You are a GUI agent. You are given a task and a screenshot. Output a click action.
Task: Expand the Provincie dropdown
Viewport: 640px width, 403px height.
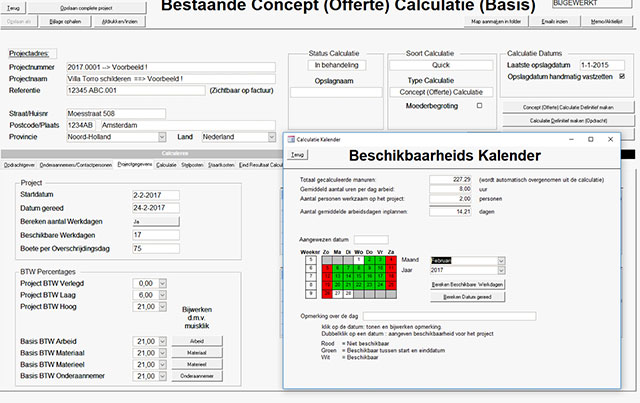point(162,136)
